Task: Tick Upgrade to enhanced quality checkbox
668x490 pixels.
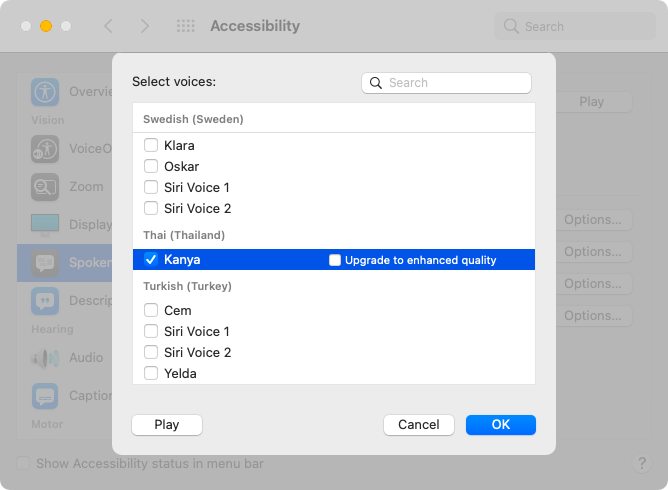Action: pos(335,260)
